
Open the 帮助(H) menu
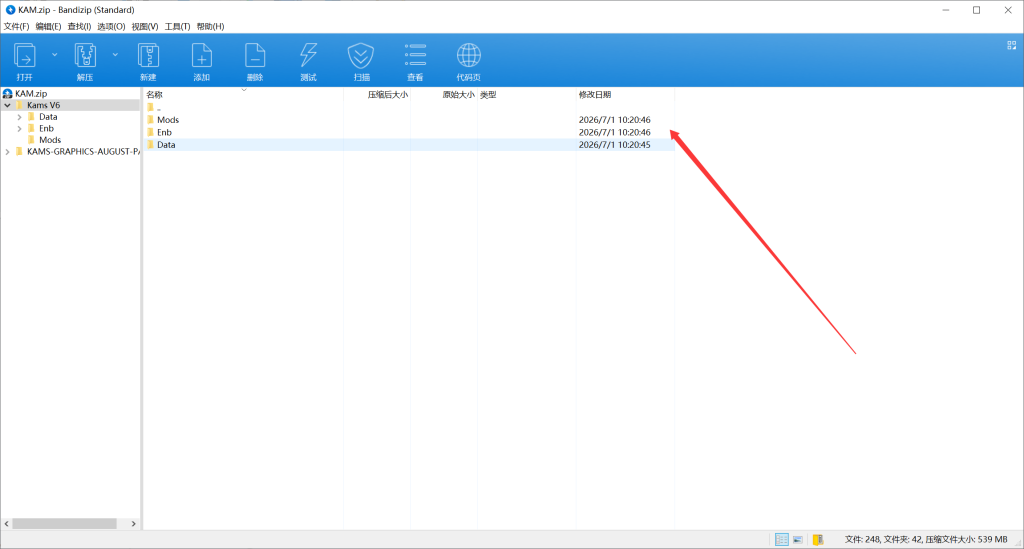click(x=210, y=26)
